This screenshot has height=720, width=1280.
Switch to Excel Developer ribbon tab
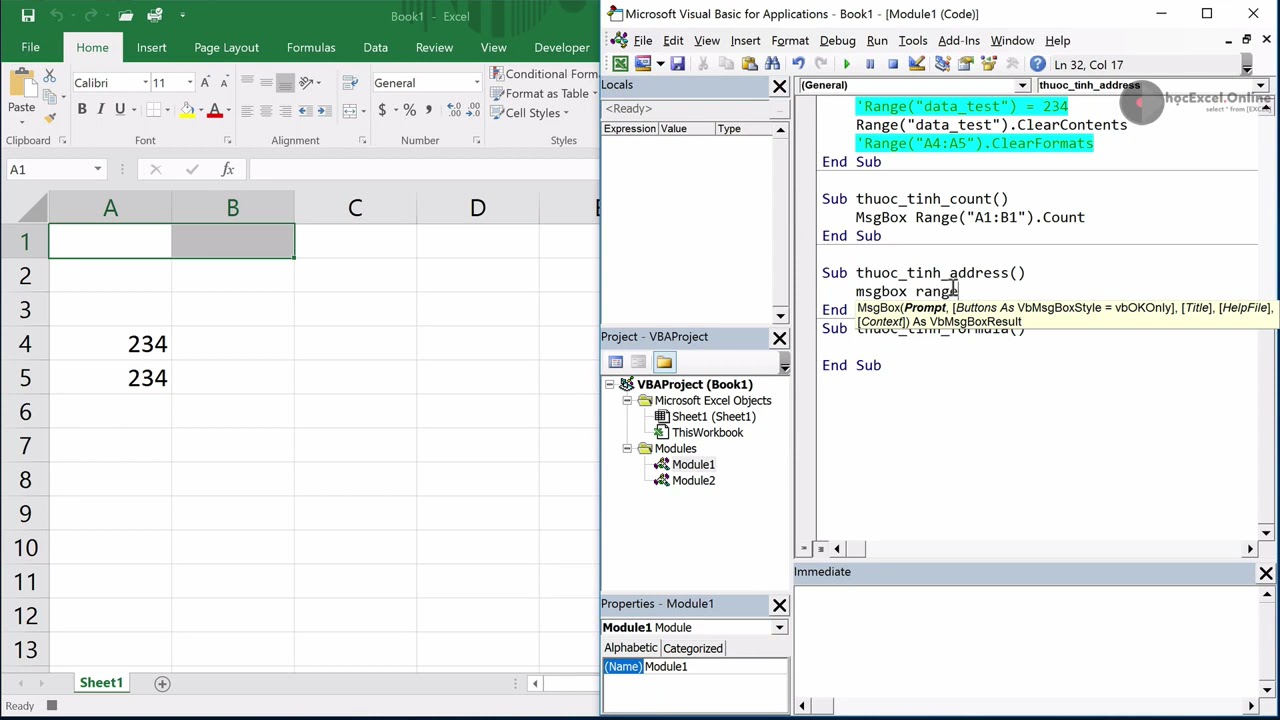[x=562, y=47]
